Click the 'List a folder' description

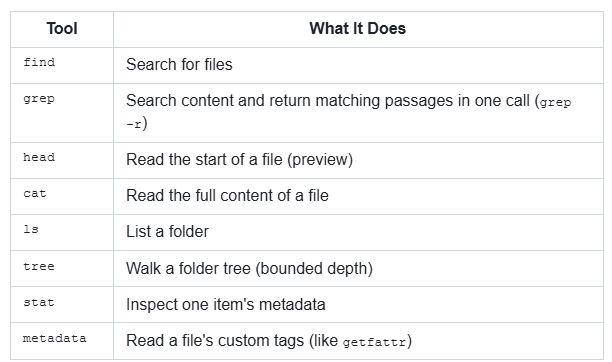click(167, 232)
